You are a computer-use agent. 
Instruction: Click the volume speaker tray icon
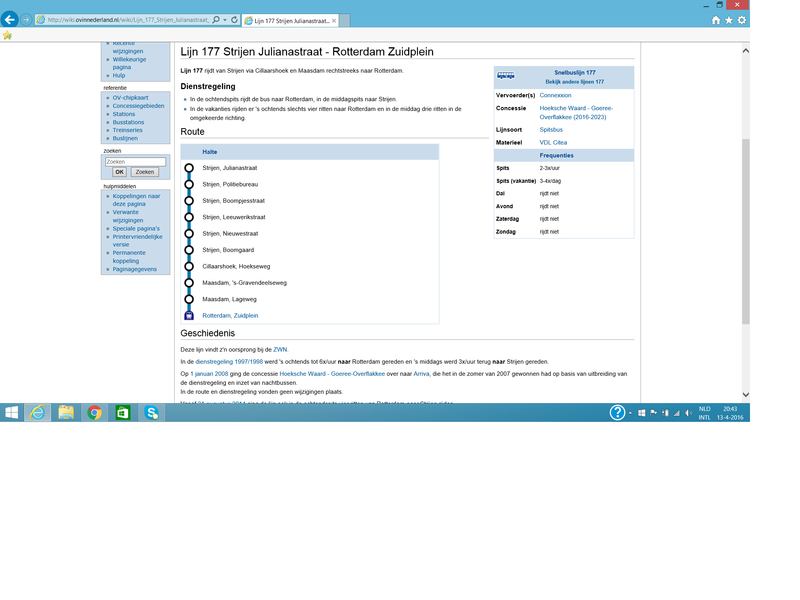click(x=689, y=413)
